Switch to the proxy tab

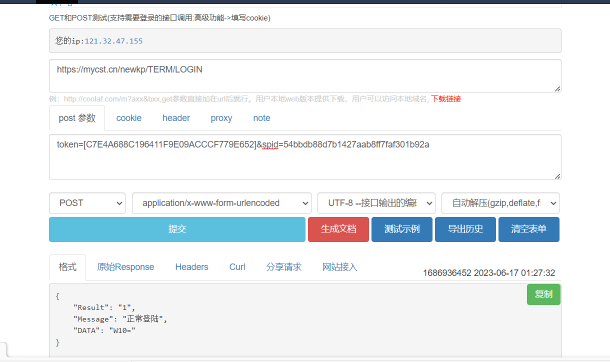pos(221,118)
